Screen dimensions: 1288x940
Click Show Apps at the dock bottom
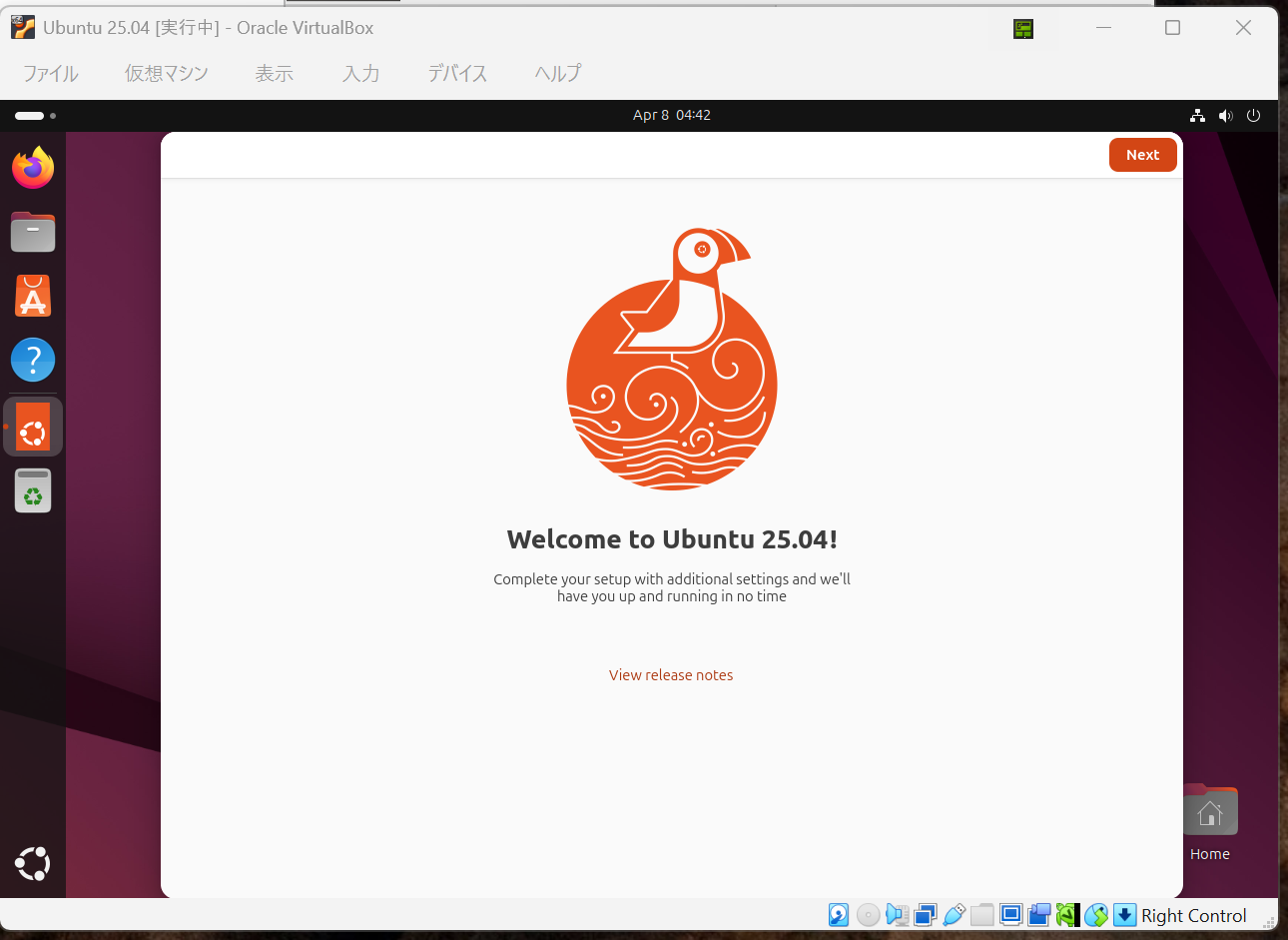pyautogui.click(x=33, y=863)
